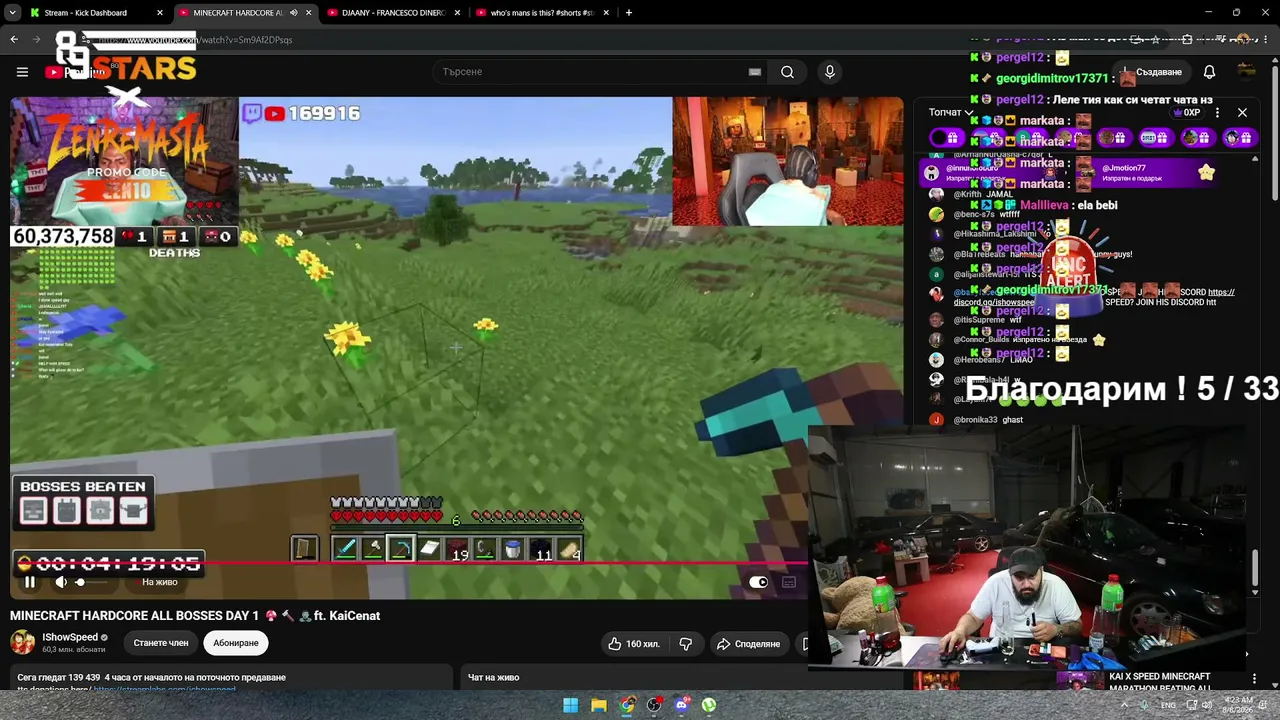Join channel via Станете член

tap(161, 643)
